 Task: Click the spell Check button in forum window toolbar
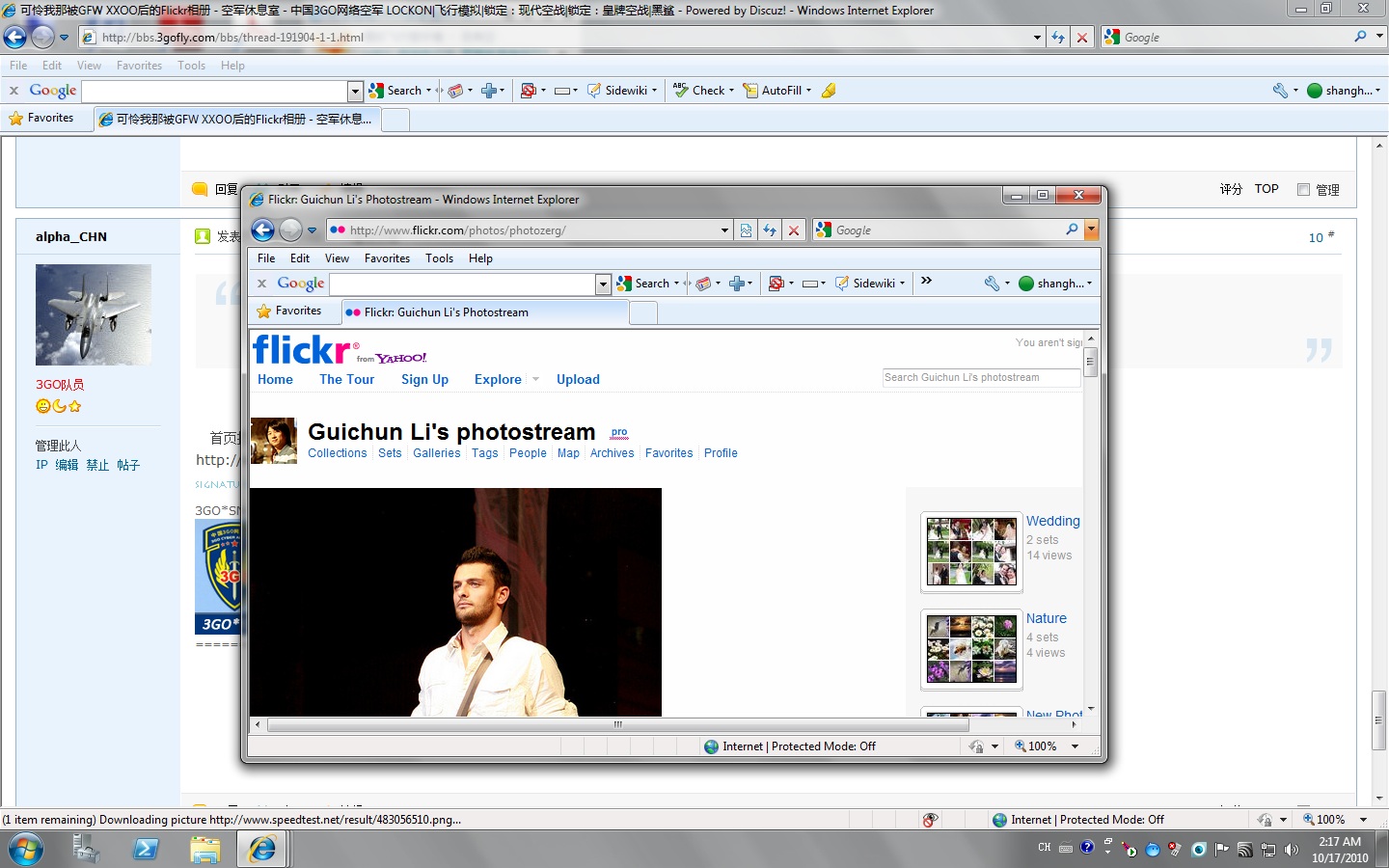click(x=703, y=91)
